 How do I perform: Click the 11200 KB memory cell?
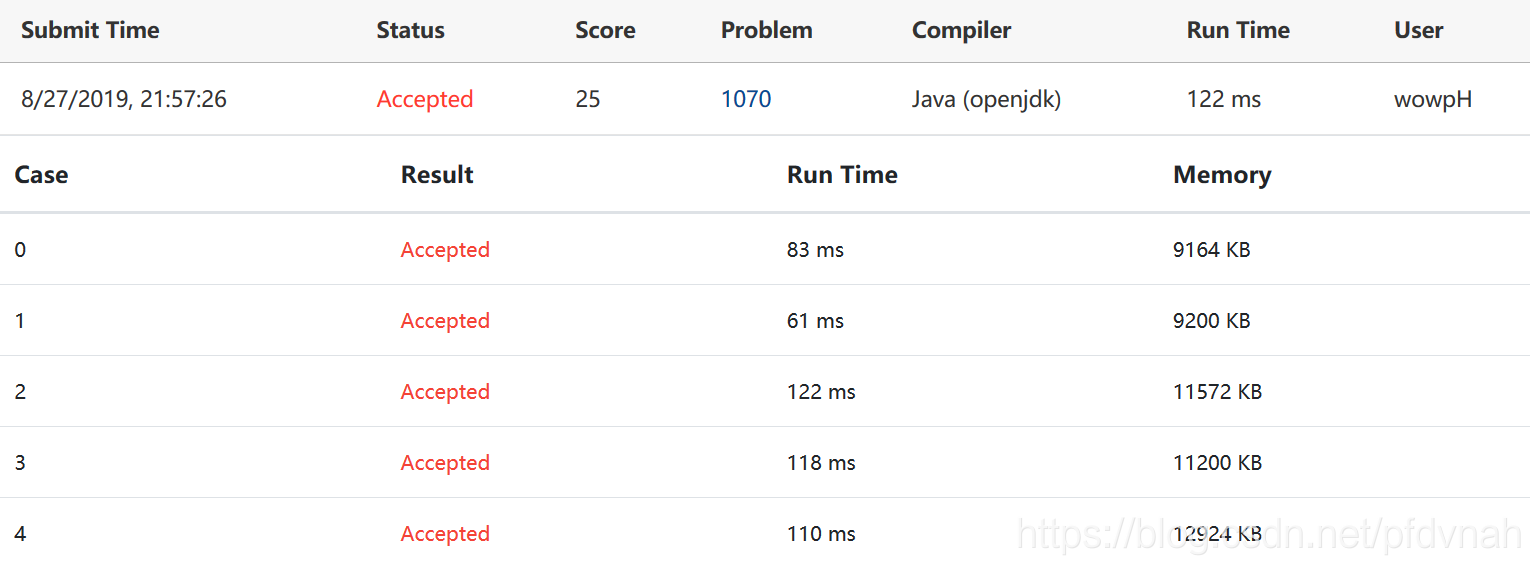(x=1217, y=463)
